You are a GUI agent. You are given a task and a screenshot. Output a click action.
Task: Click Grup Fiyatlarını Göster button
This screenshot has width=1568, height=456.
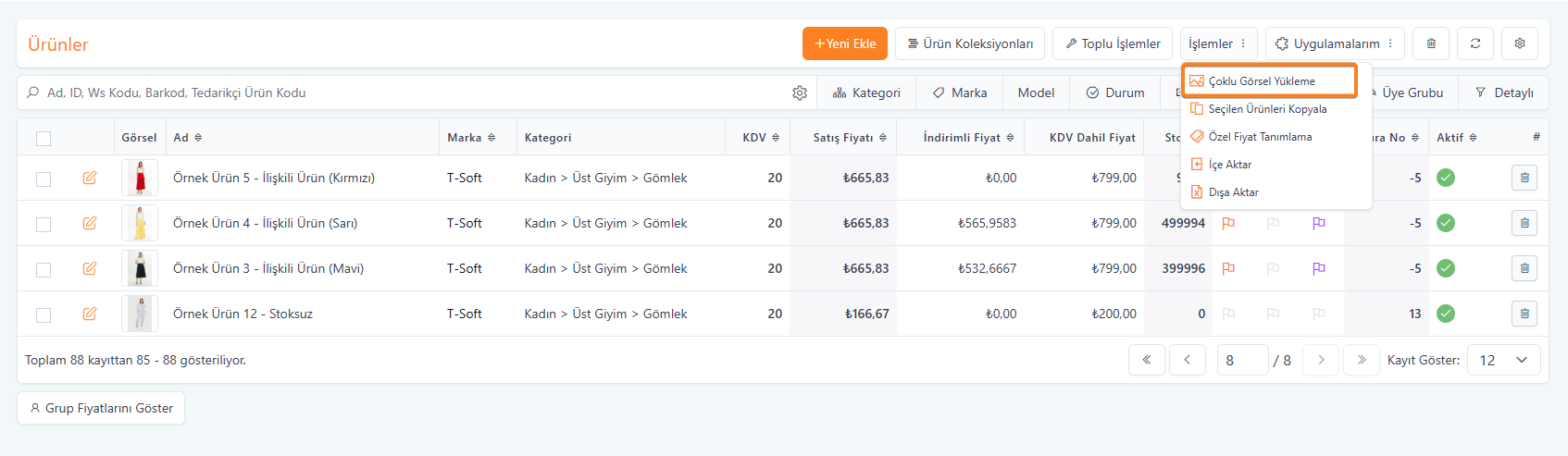pyautogui.click(x=101, y=408)
